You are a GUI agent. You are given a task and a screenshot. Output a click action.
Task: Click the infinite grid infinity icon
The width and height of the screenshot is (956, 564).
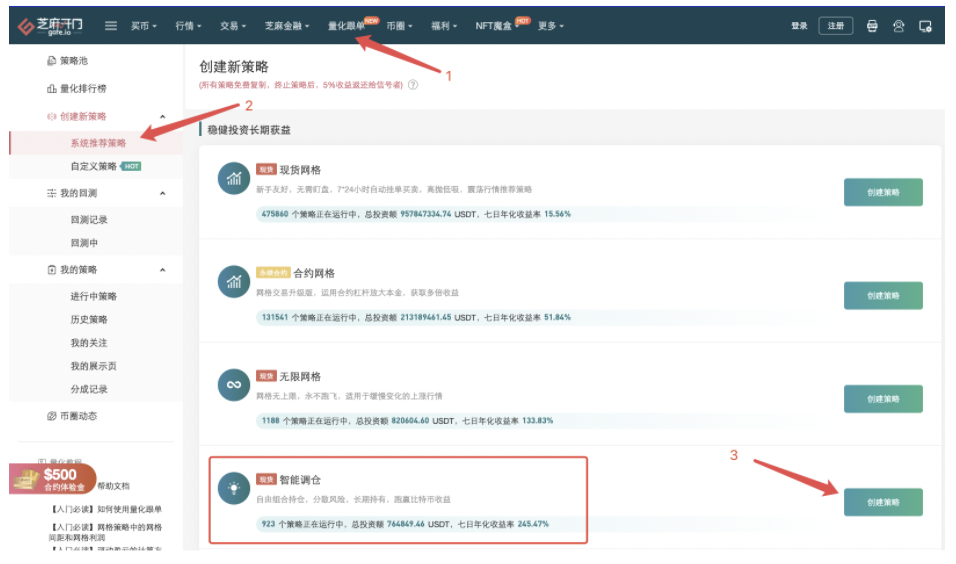point(234,385)
